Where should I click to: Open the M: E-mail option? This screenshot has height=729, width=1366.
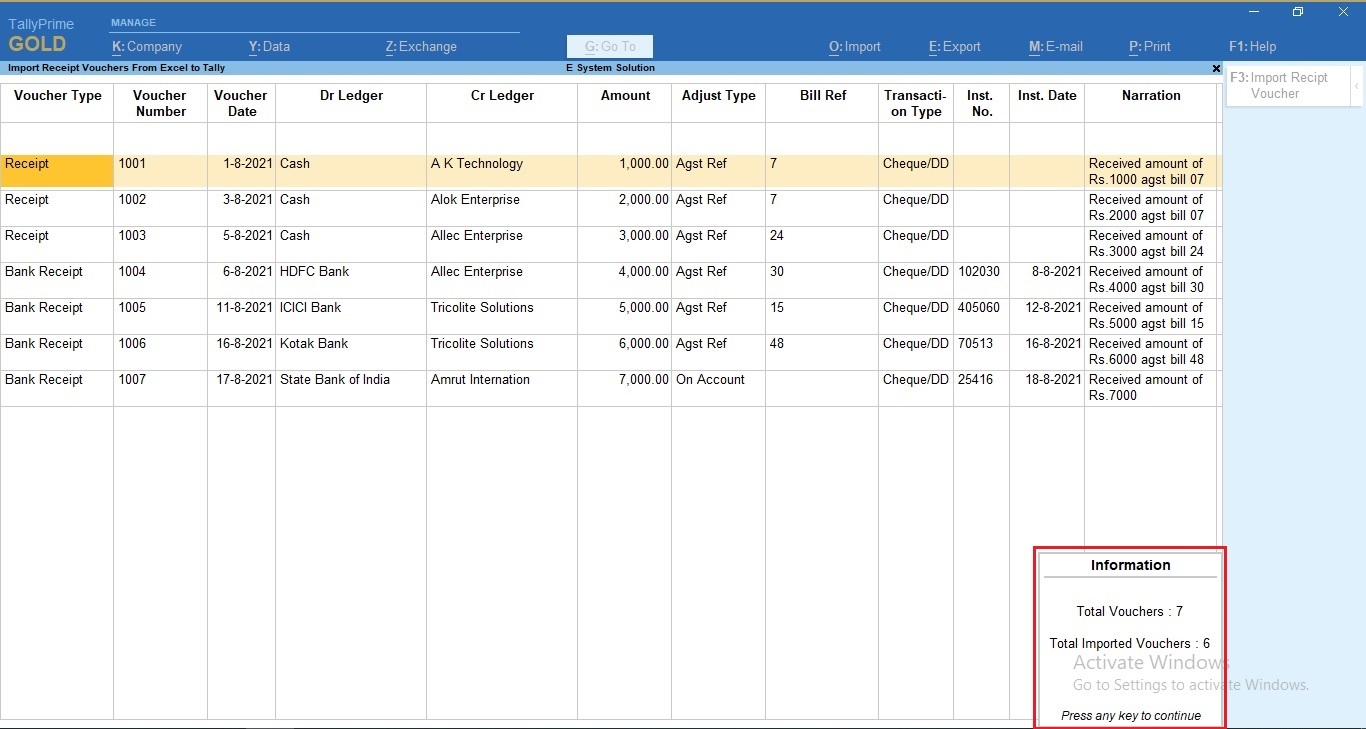[x=1053, y=46]
